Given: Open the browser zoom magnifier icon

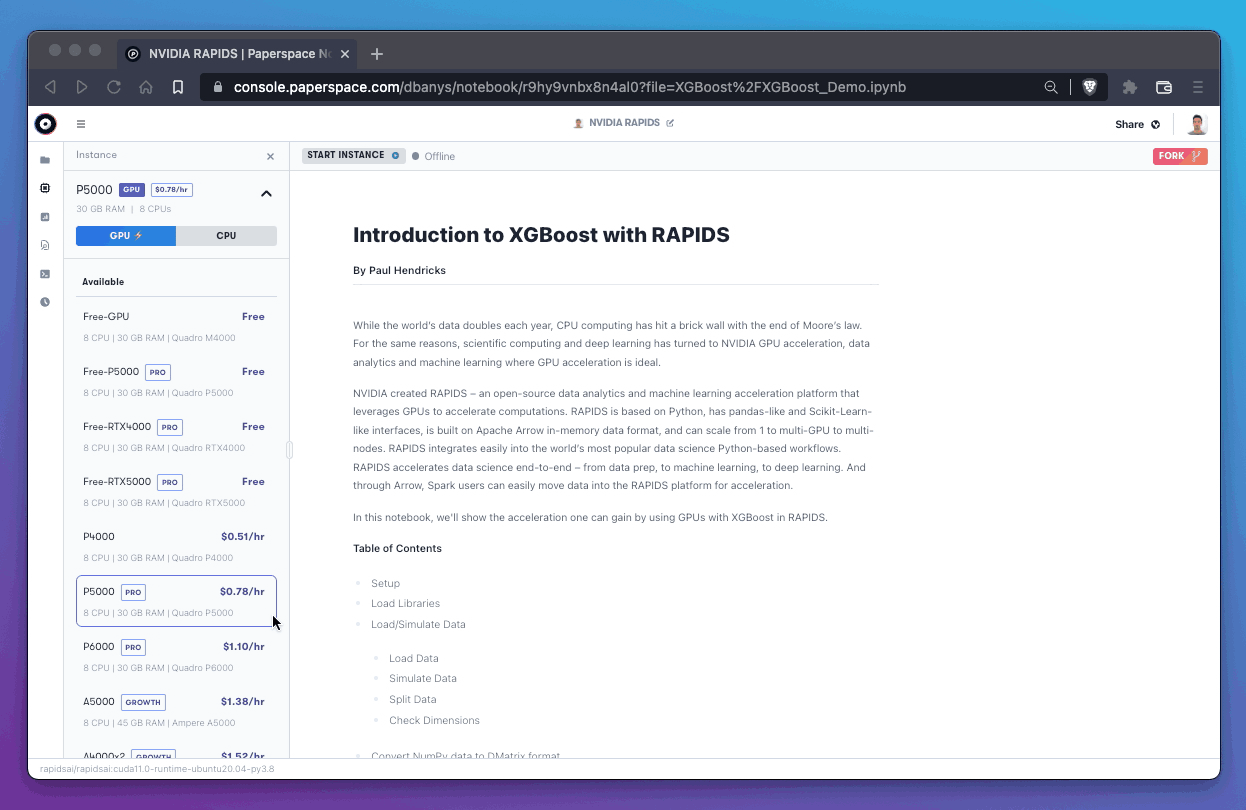Looking at the screenshot, I should click(x=1051, y=87).
